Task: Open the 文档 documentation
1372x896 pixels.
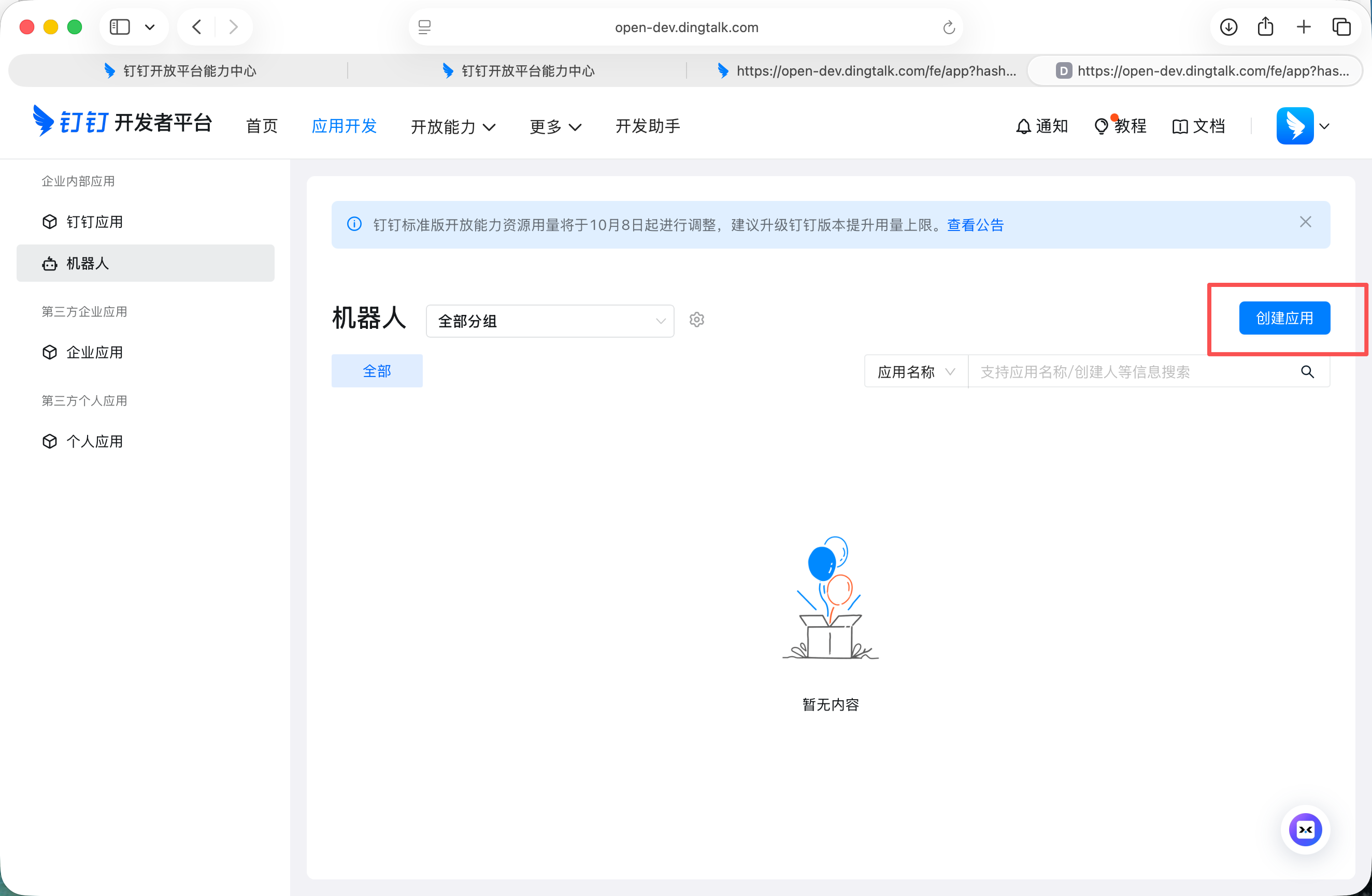Action: point(1198,126)
